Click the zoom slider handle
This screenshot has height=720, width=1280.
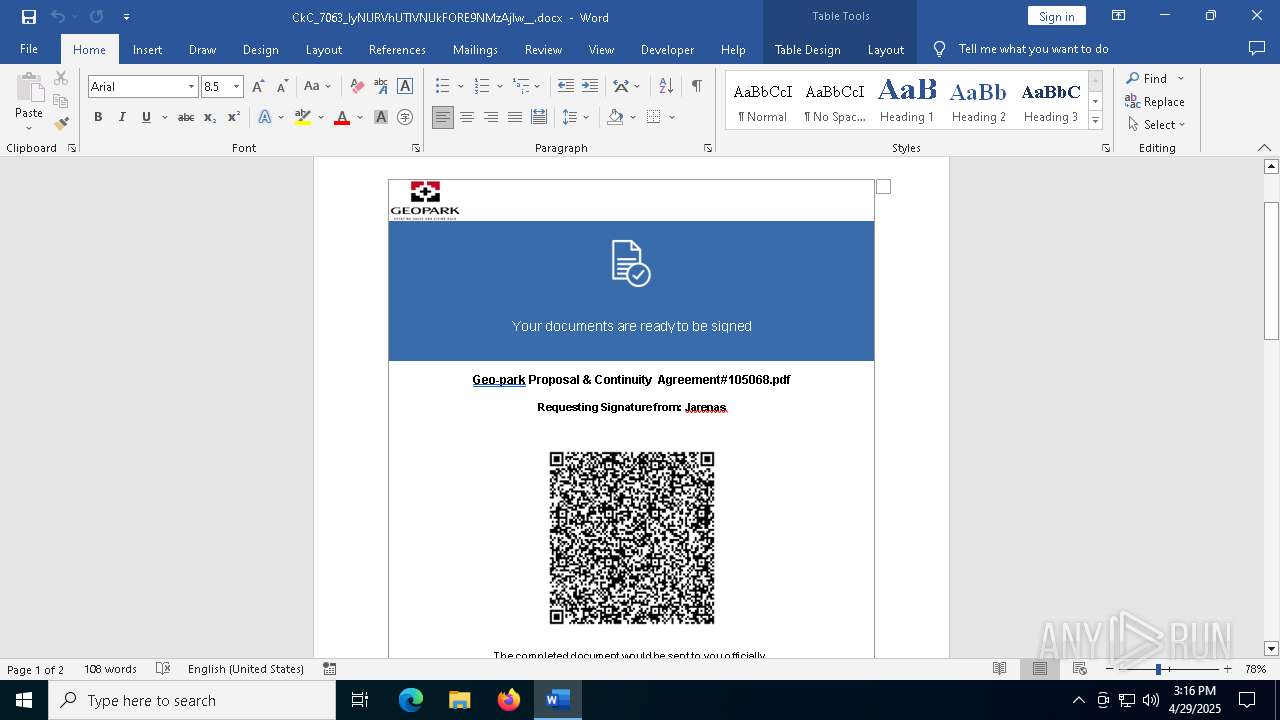(1158, 669)
